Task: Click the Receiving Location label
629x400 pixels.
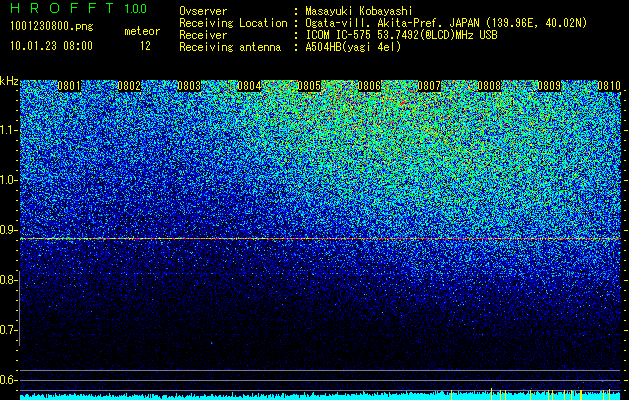Action: (233, 24)
